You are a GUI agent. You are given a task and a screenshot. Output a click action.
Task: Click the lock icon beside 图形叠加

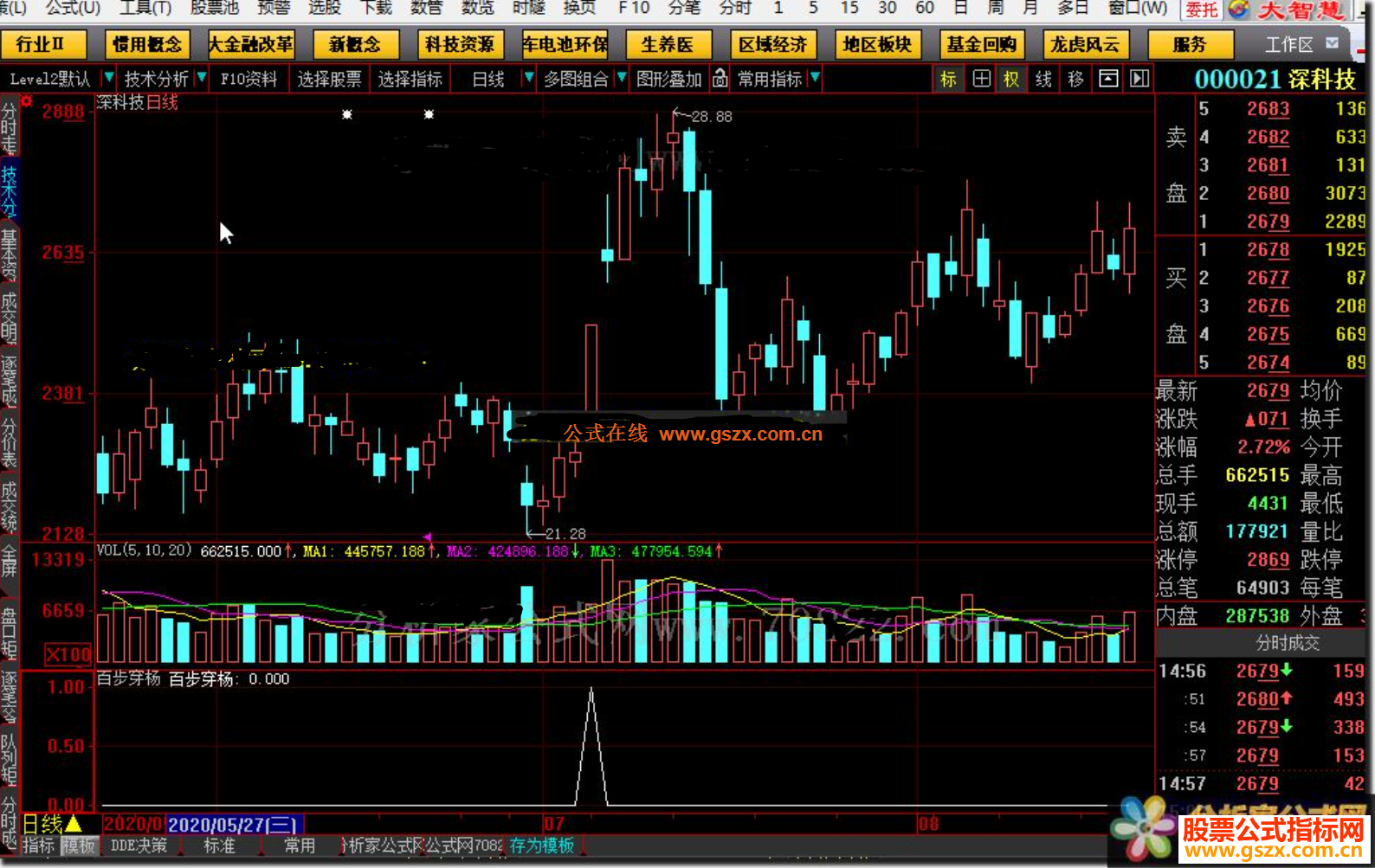click(720, 80)
